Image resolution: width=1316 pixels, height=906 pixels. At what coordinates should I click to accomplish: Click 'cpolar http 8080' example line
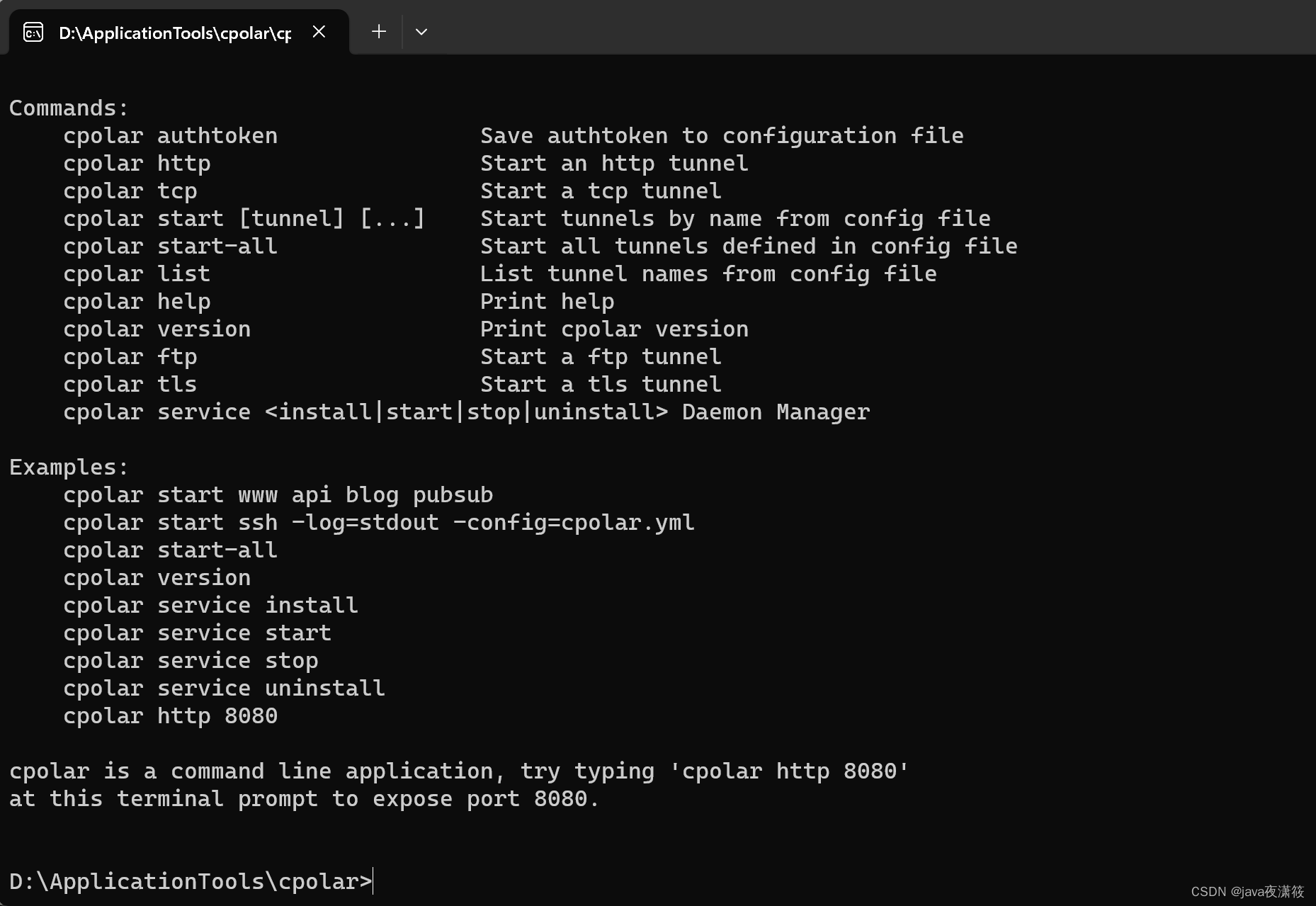170,716
